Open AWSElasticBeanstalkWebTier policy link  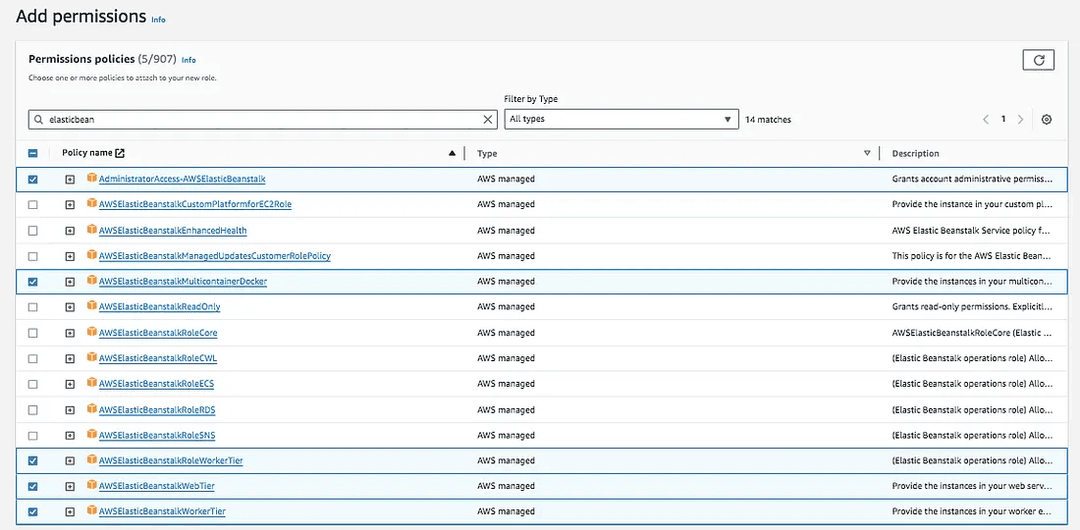pos(157,487)
